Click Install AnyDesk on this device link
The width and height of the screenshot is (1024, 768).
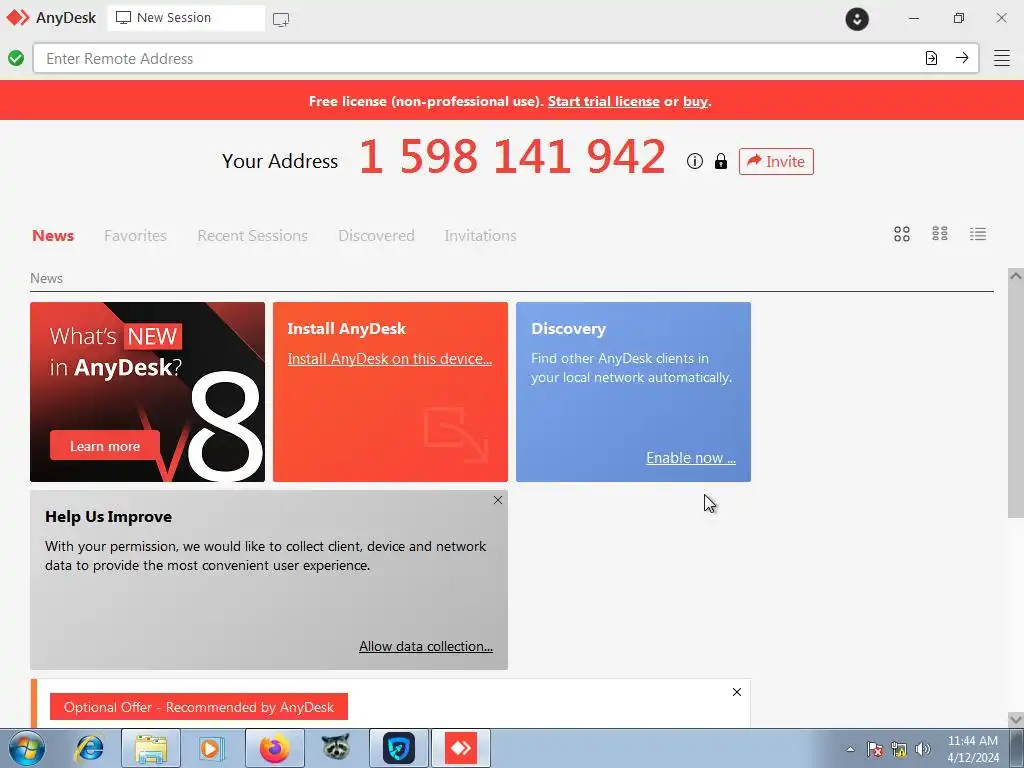[389, 359]
